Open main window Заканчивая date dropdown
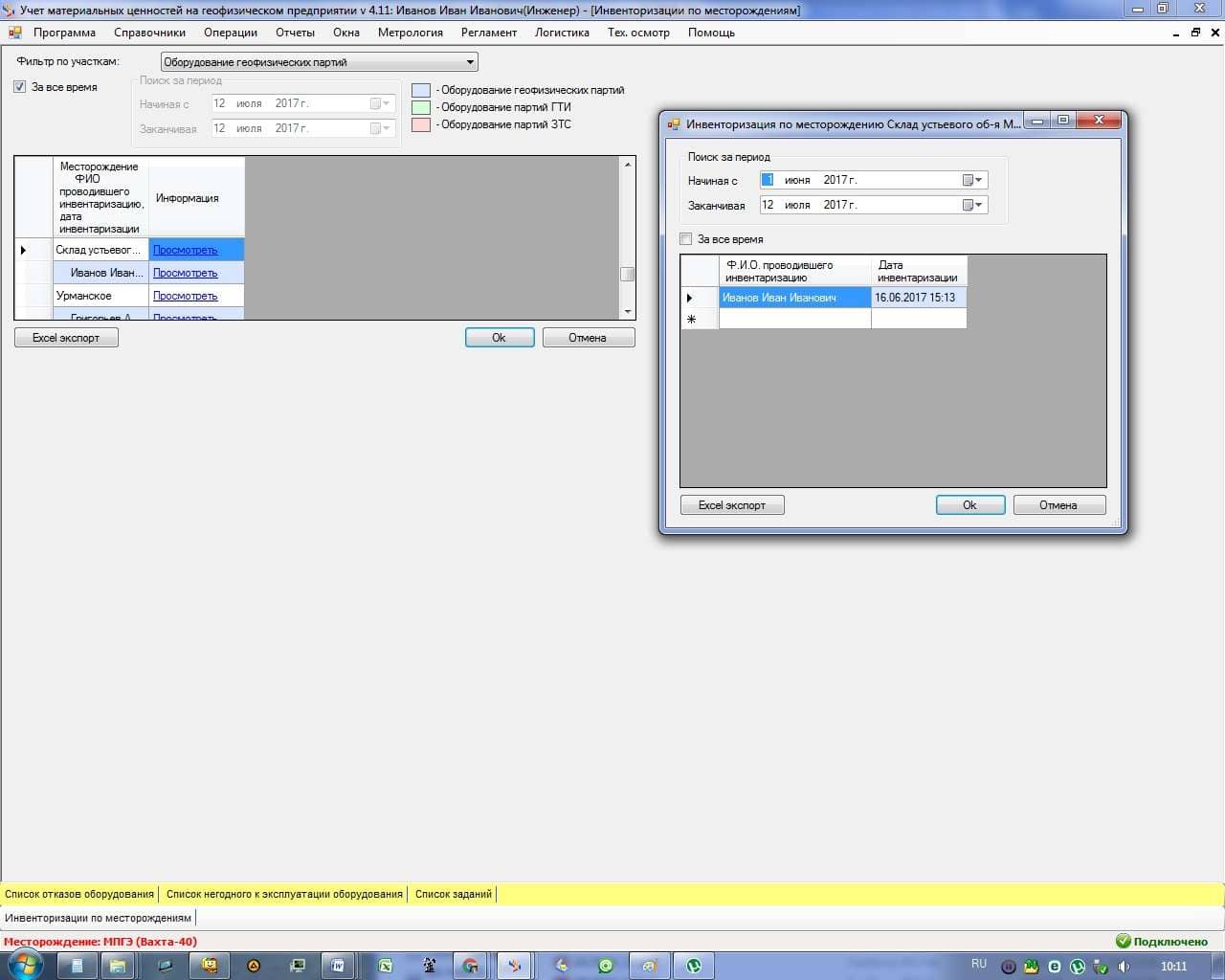Image resolution: width=1225 pixels, height=980 pixels. [381, 128]
